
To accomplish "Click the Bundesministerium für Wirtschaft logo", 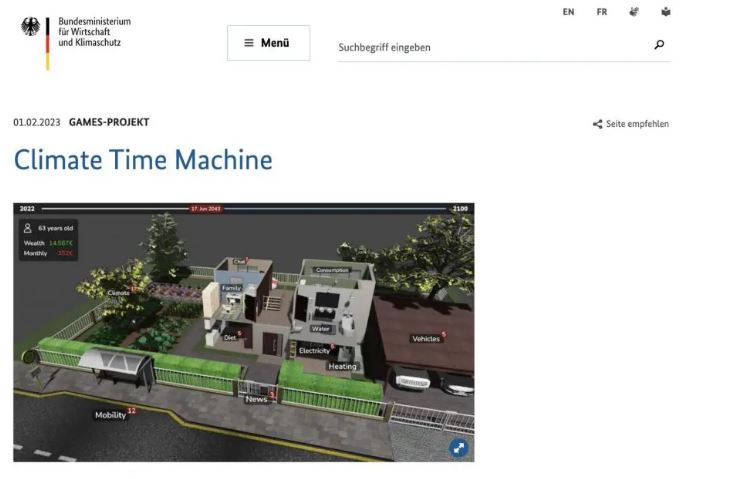I will pos(76,43).
